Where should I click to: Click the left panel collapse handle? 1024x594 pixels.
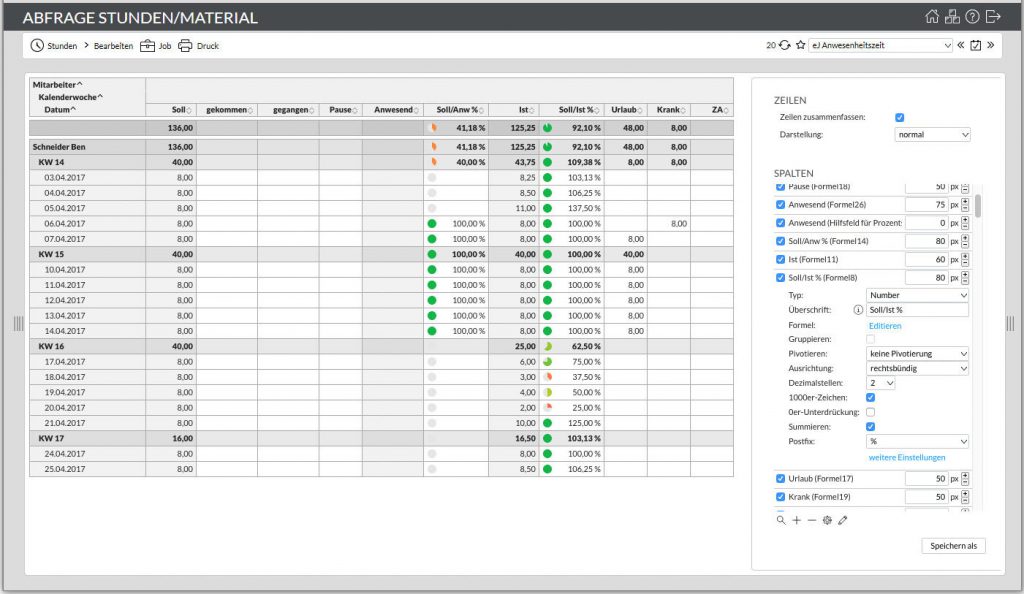(x=18, y=323)
